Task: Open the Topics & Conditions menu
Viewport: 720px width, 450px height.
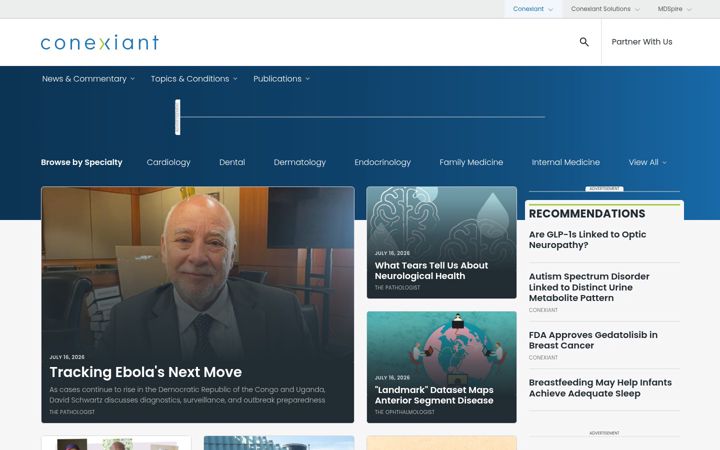Action: click(194, 79)
